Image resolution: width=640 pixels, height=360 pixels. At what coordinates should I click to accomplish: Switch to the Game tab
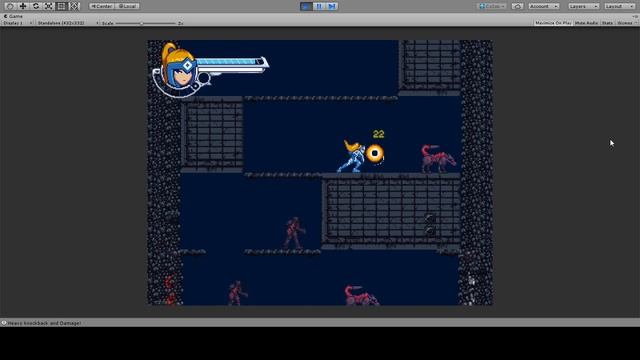click(13, 16)
